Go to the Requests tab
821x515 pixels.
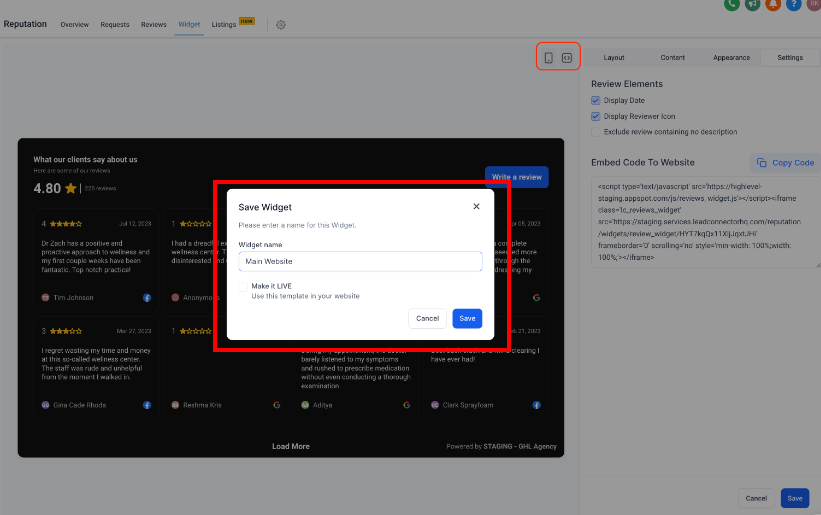(x=115, y=25)
